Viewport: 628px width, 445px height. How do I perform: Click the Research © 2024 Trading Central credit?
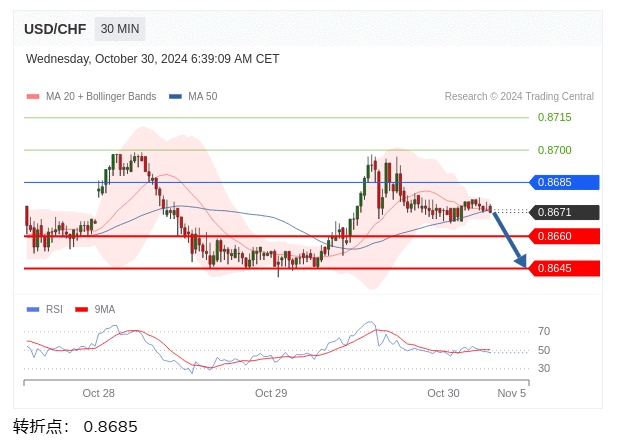[x=519, y=97]
